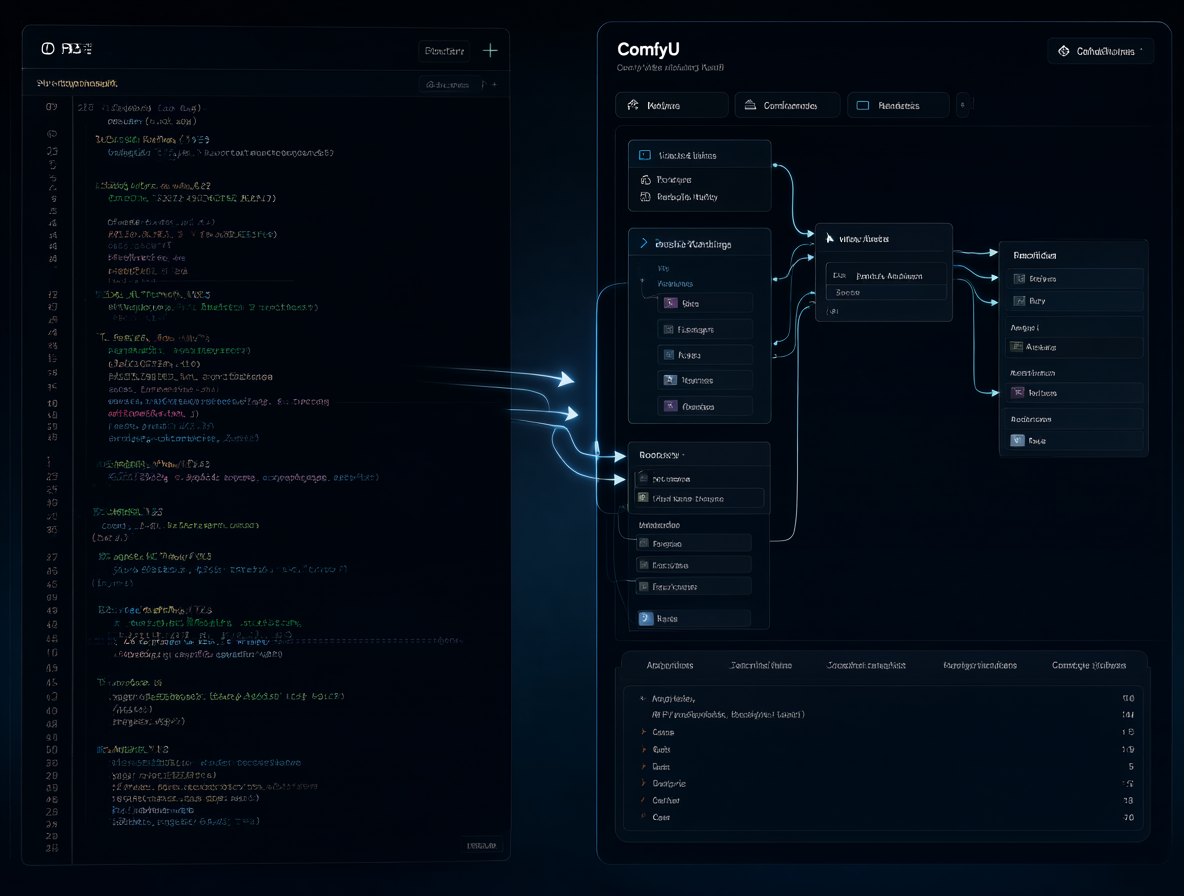The height and width of the screenshot is (896, 1184).
Task: Click the blue square icon item in the second left node
Action: (x=705, y=355)
